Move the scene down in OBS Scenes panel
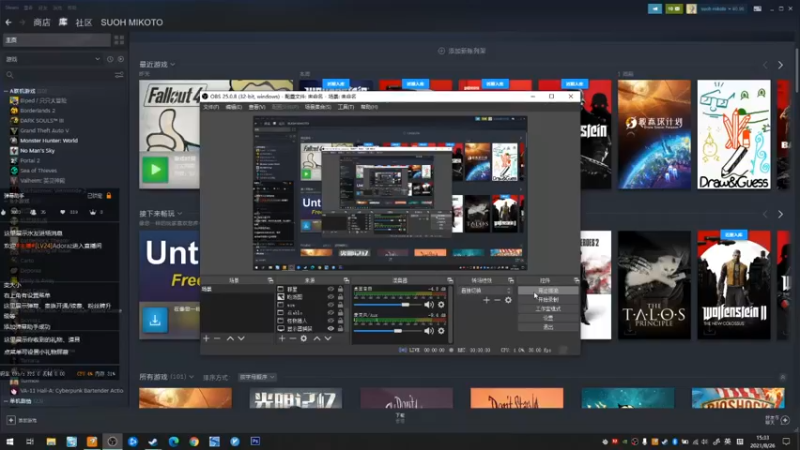The height and width of the screenshot is (450, 800). pos(241,338)
